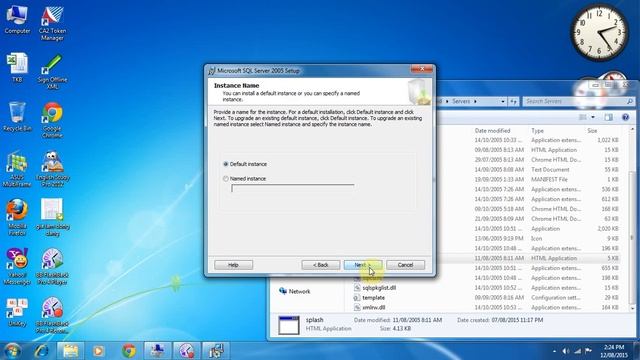
Task: Launch Internet Explorer from the taskbar
Action: pyautogui.click(x=41, y=351)
